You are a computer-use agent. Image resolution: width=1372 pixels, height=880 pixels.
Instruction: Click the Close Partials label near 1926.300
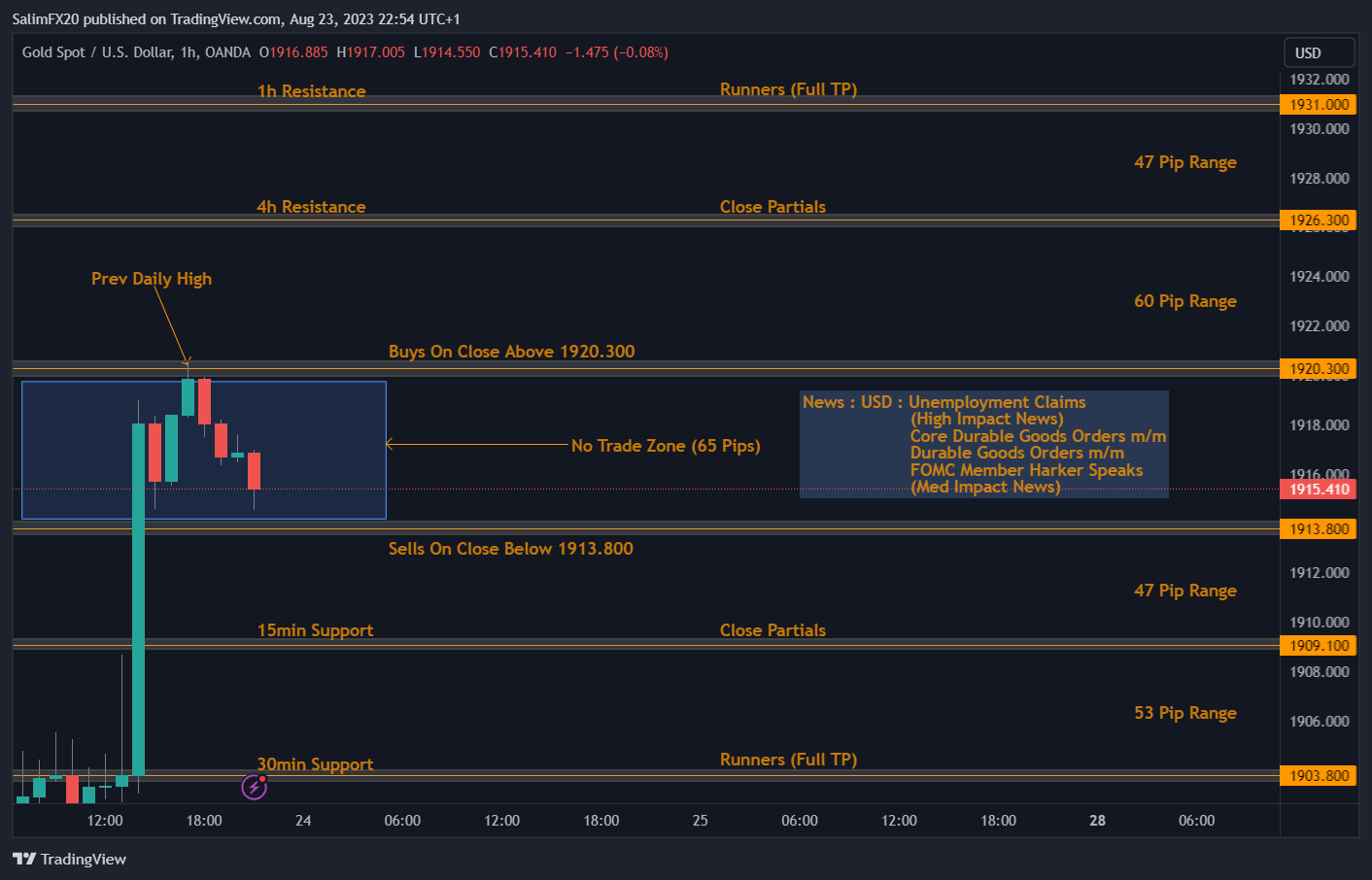[772, 206]
